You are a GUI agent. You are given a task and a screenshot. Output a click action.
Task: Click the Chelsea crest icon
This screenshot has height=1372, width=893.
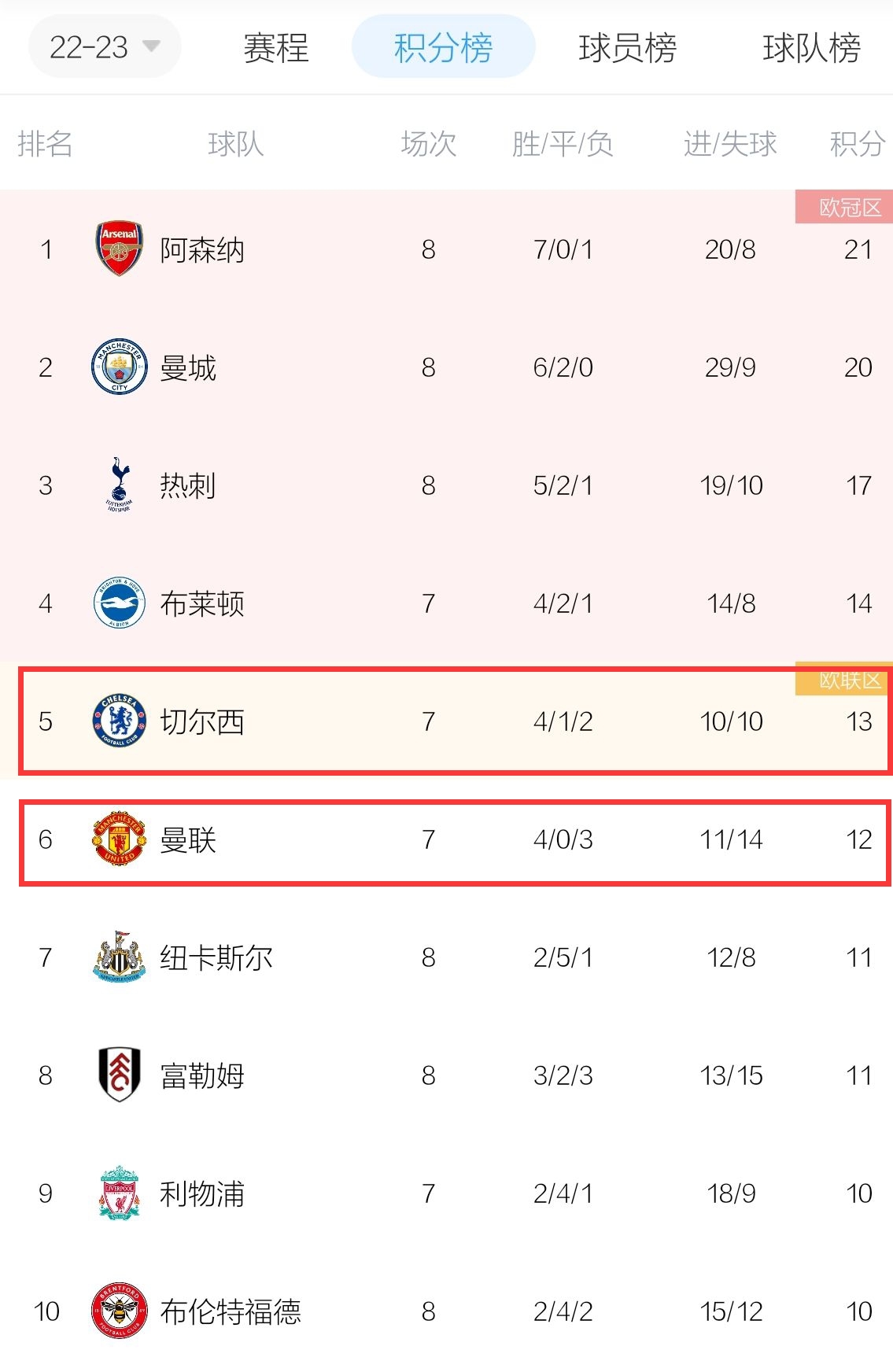pos(119,721)
